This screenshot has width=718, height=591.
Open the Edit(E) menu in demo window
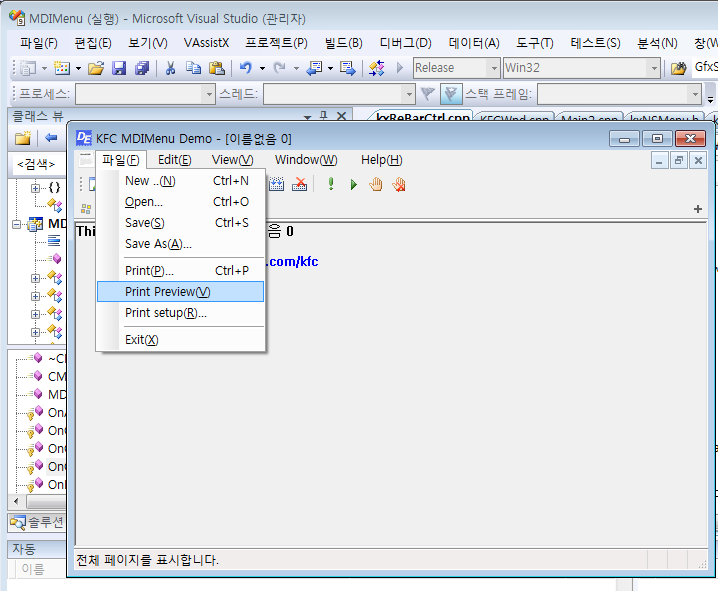tap(174, 160)
